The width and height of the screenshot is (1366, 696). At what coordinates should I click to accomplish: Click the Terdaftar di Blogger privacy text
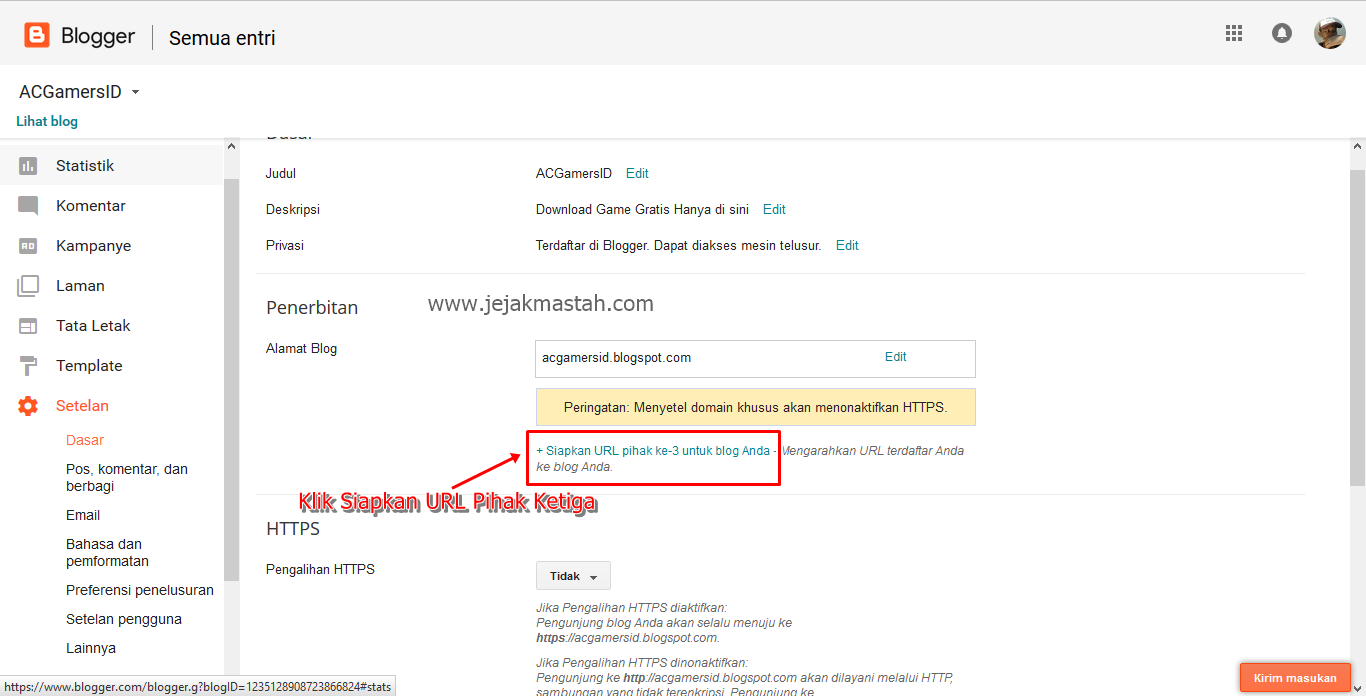point(679,245)
